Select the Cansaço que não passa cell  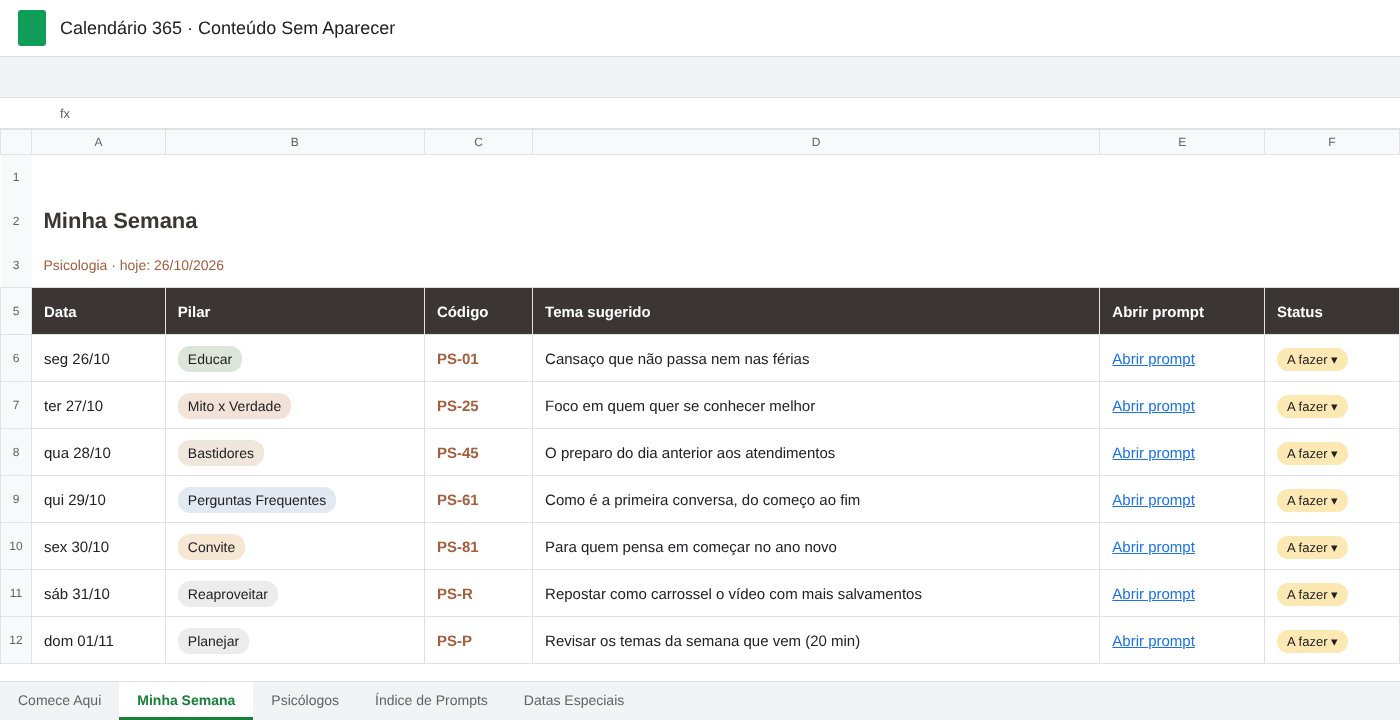[816, 358]
